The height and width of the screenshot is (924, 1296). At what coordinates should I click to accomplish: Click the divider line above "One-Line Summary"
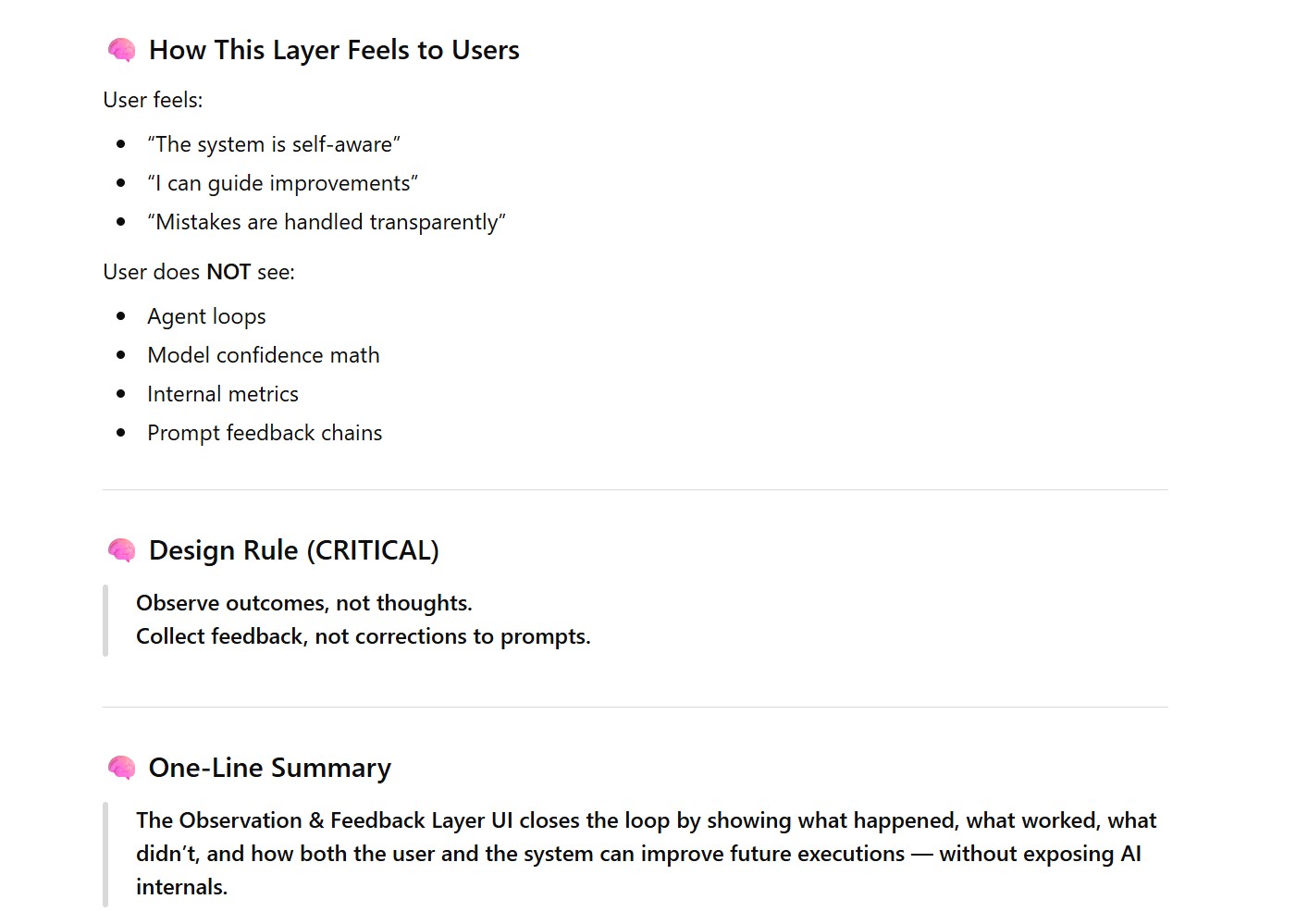pyautogui.click(x=636, y=707)
